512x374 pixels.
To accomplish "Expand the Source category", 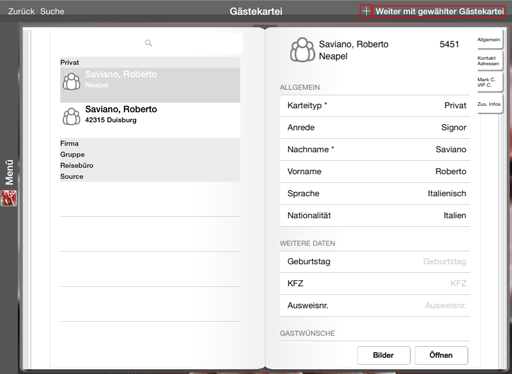I will [x=150, y=176].
